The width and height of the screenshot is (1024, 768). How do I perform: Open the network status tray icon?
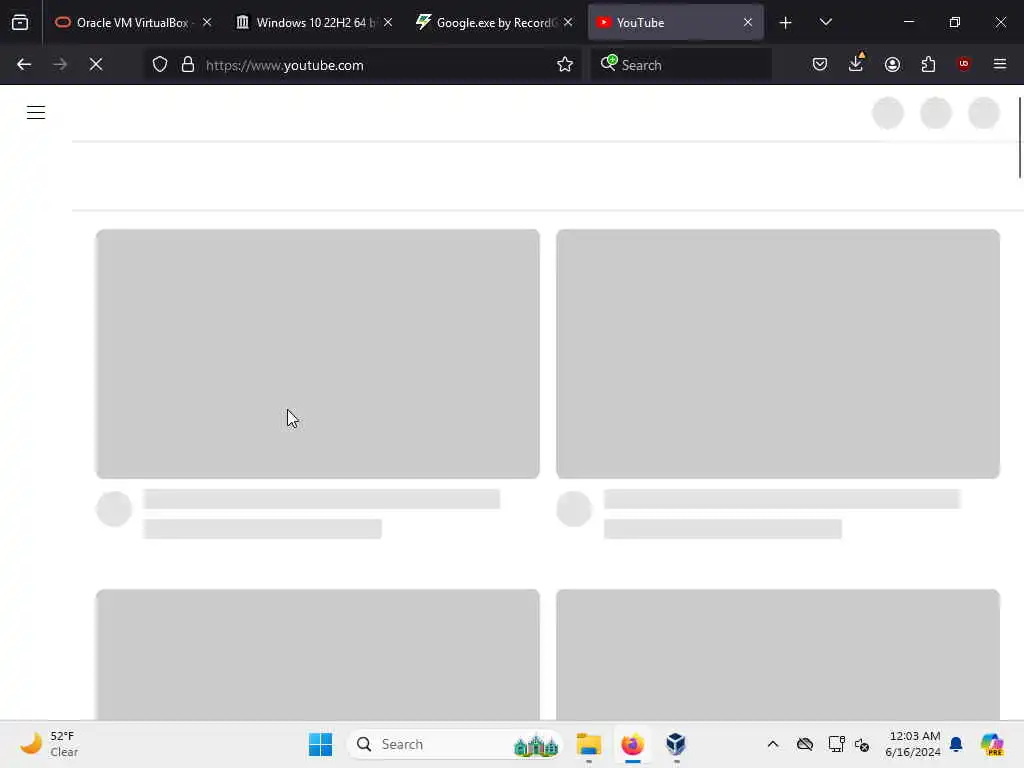(x=836, y=744)
